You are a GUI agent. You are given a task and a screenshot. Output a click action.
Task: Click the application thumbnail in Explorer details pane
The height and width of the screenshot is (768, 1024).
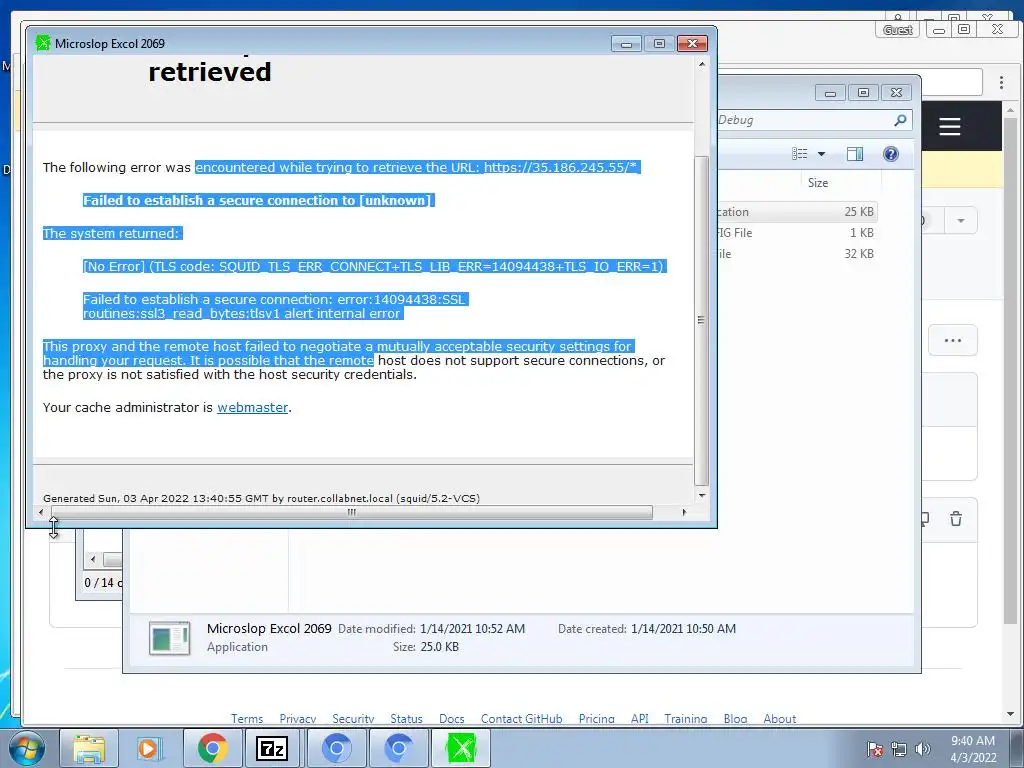click(x=170, y=638)
